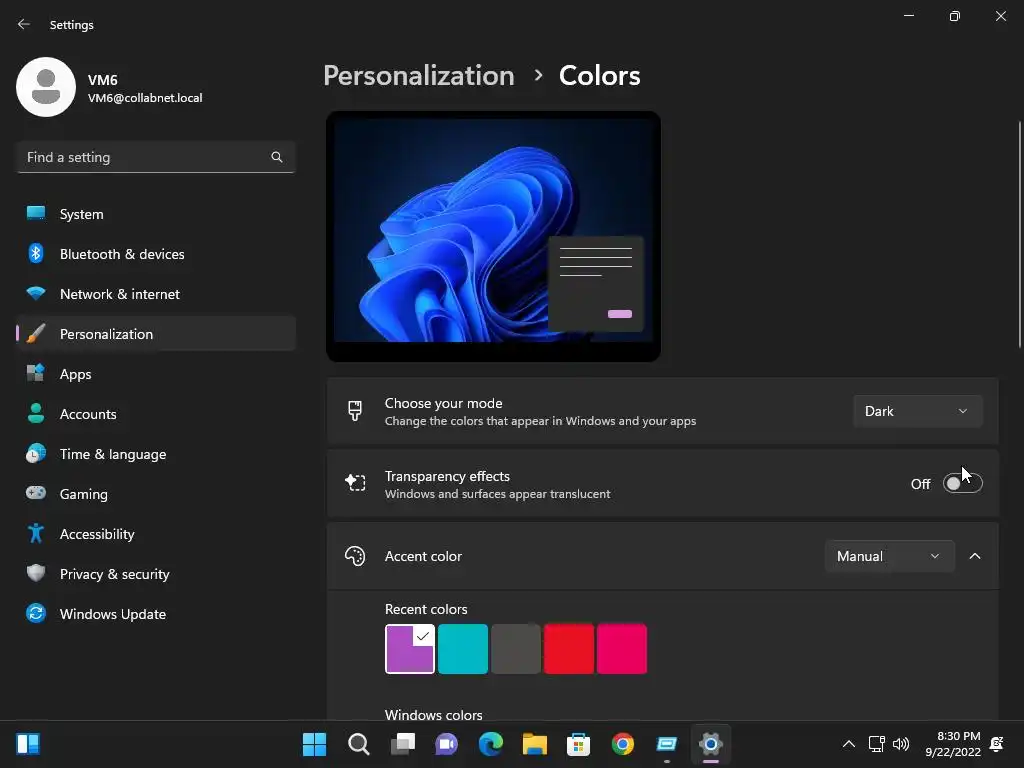Pick the pink recent color swatch

click(622, 648)
